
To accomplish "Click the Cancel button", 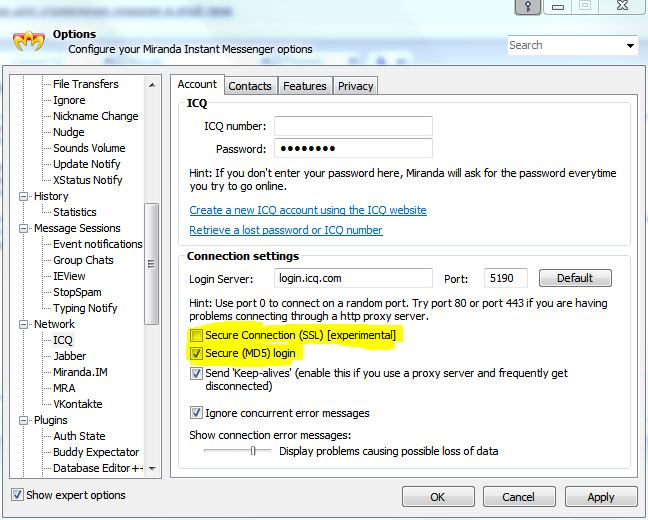I will 519,496.
